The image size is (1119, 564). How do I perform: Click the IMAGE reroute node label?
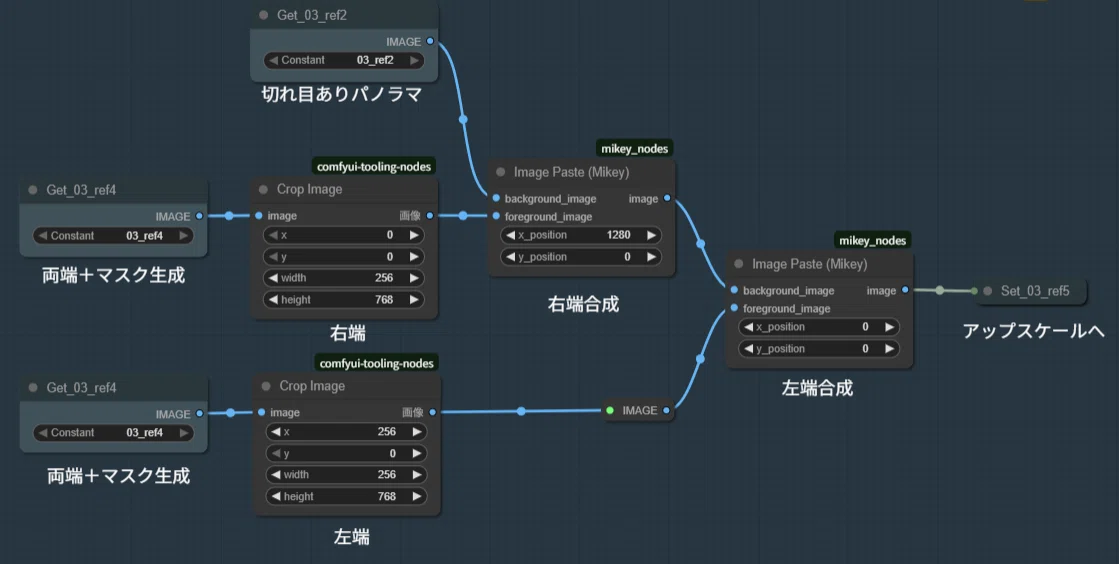coord(639,411)
